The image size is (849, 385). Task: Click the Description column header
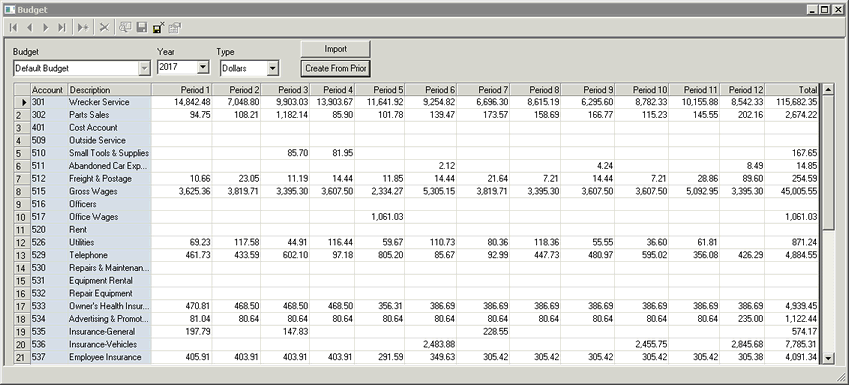pos(109,90)
